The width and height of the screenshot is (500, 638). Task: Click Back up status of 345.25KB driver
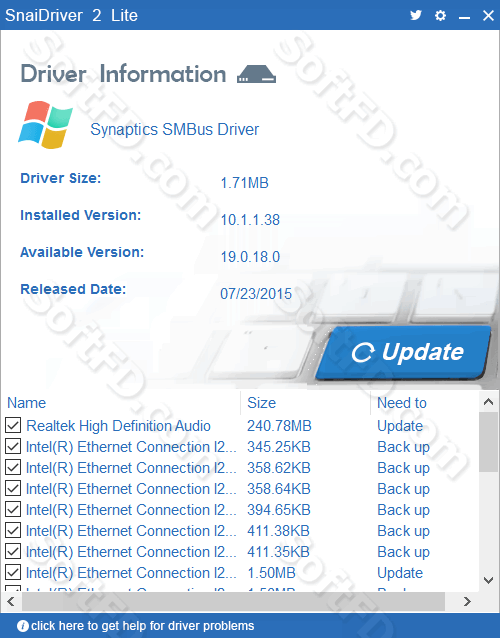tap(404, 447)
